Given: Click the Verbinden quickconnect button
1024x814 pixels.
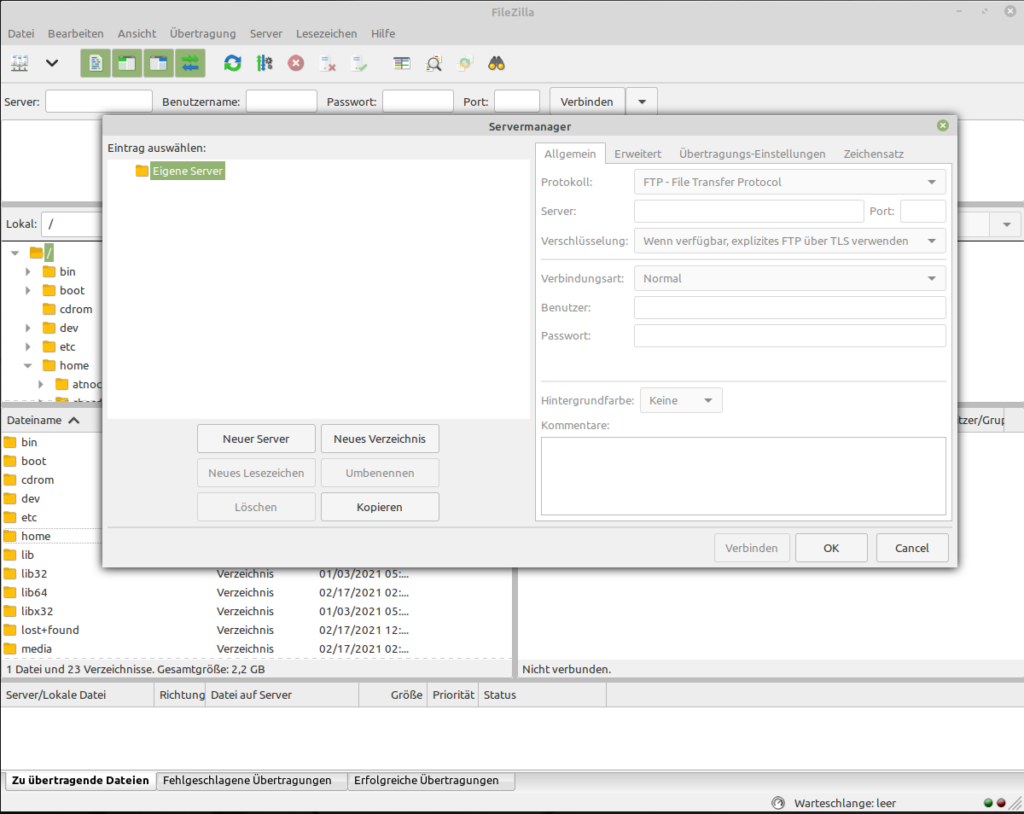Looking at the screenshot, I should coord(586,101).
